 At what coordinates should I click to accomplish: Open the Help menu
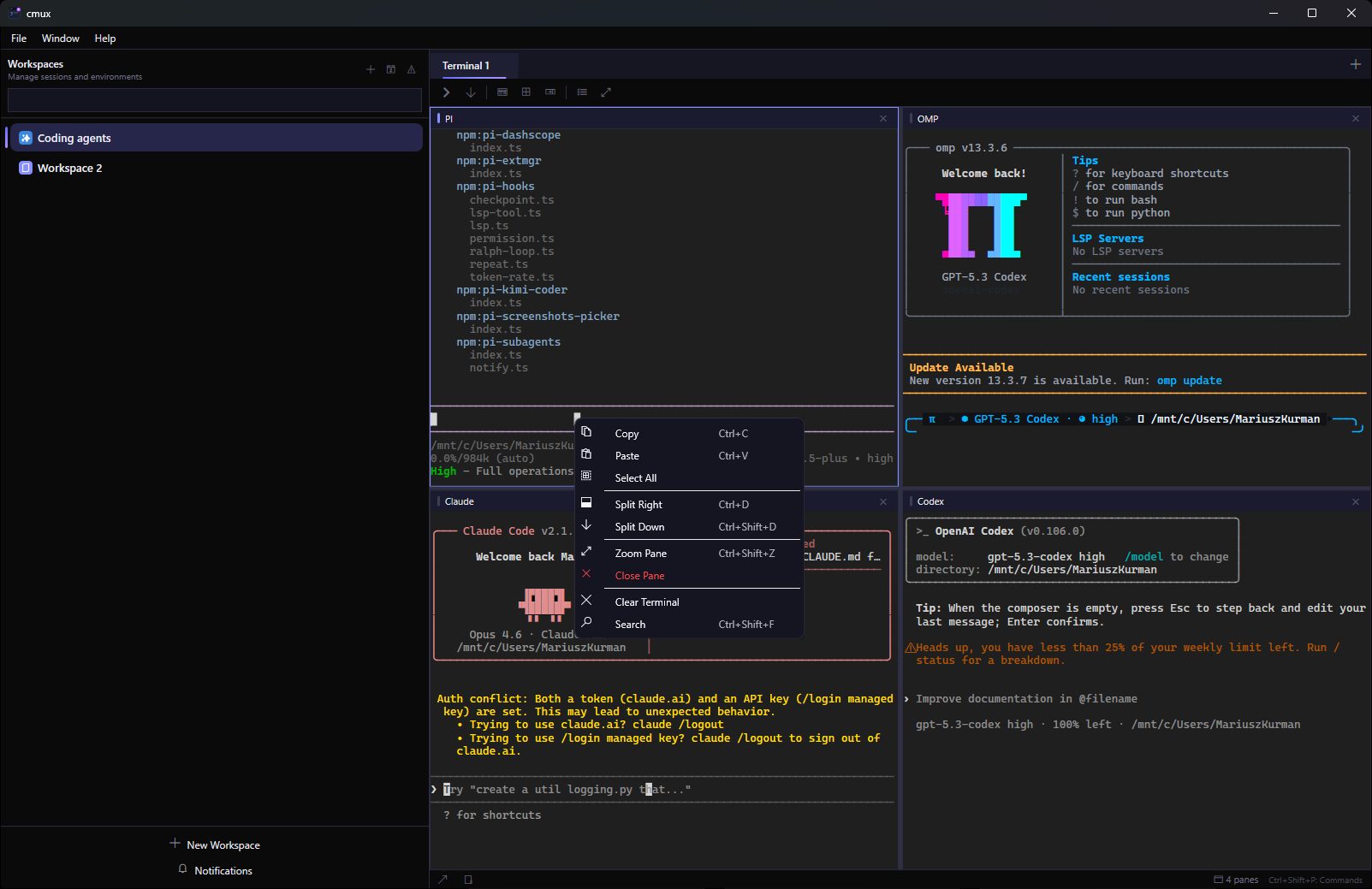click(x=105, y=39)
